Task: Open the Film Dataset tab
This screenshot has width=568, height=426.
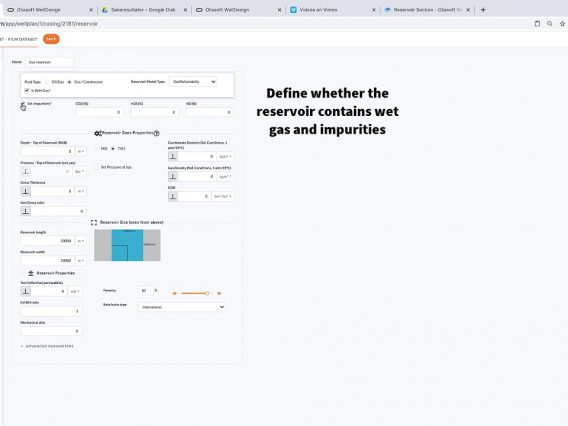Action: tap(18, 39)
